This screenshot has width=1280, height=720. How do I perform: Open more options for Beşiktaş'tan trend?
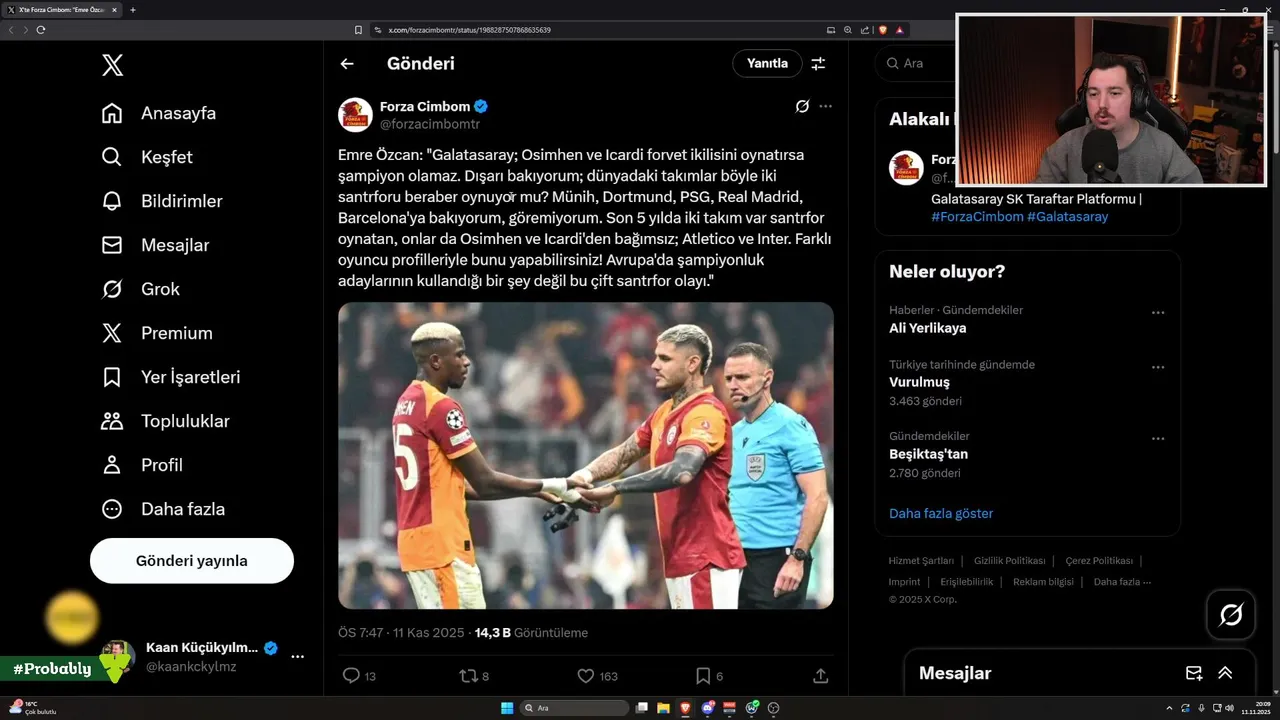point(1158,439)
